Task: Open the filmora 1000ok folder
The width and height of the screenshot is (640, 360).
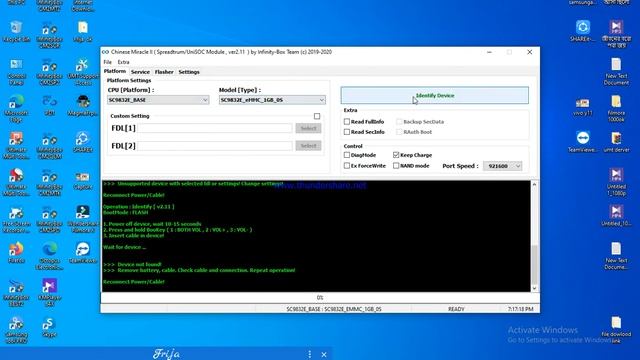Action: 616,108
